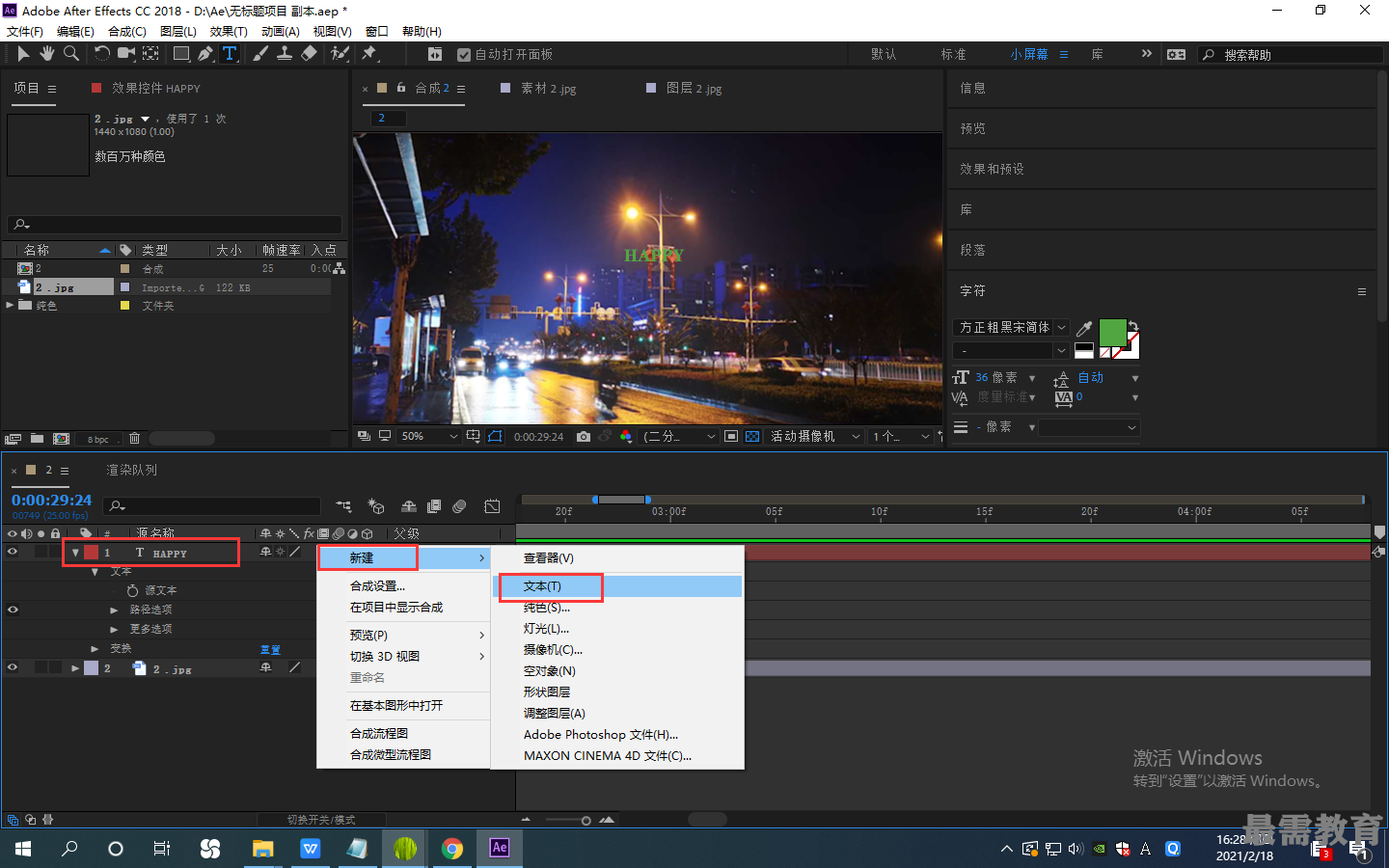Expand the 路径选项 group
The width and height of the screenshot is (1389, 868).
point(114,610)
